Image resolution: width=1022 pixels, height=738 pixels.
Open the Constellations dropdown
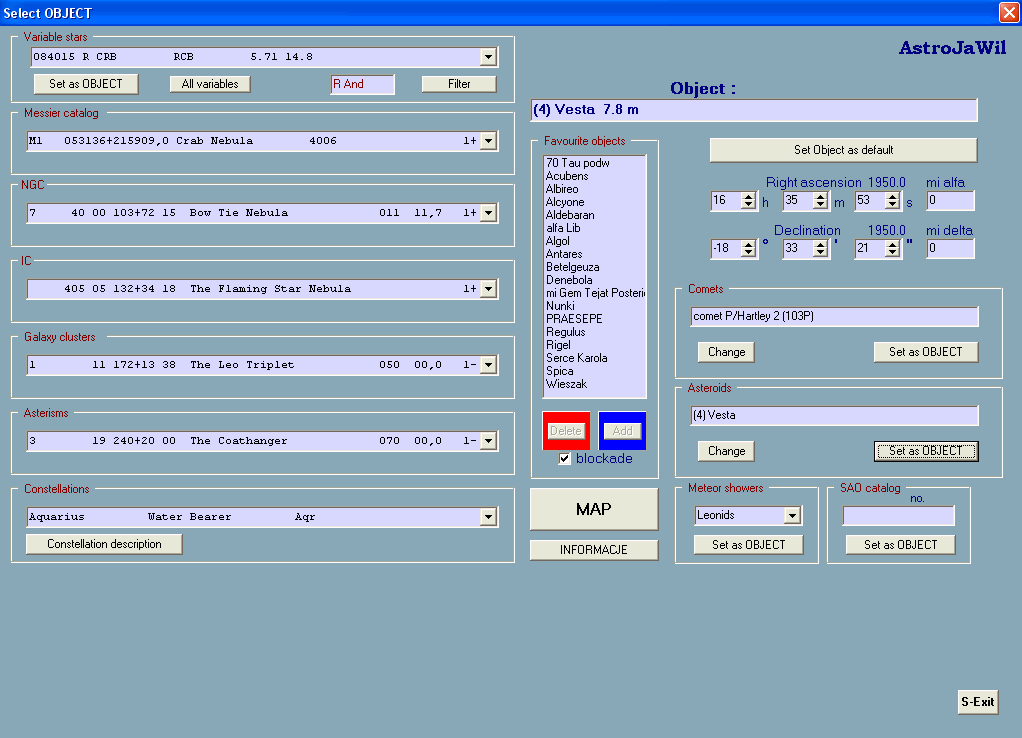pyautogui.click(x=488, y=517)
